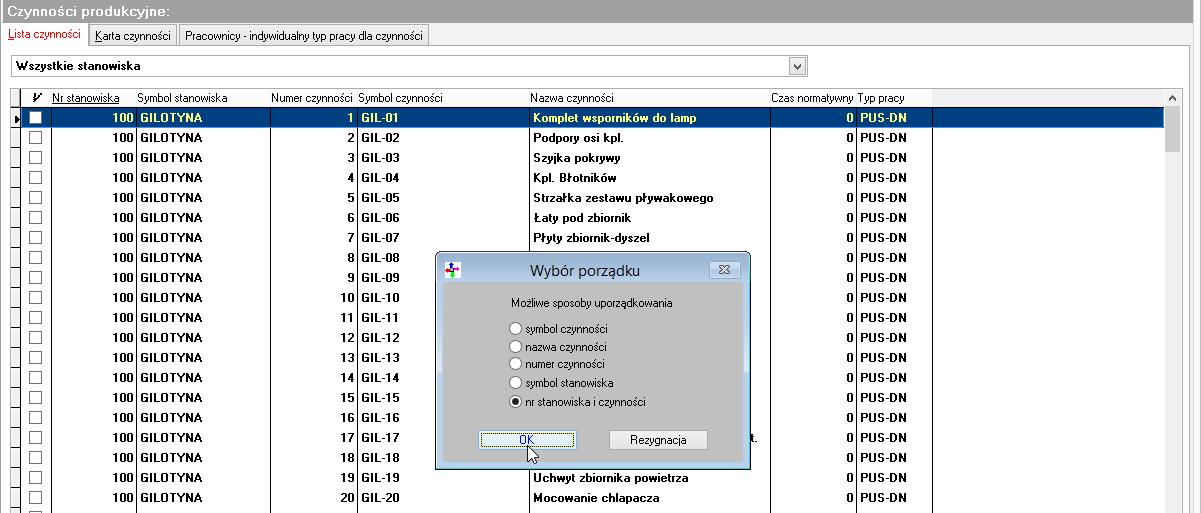Tick the checkbox for row GIL-02
This screenshot has height=513, width=1201.
click(x=36, y=137)
